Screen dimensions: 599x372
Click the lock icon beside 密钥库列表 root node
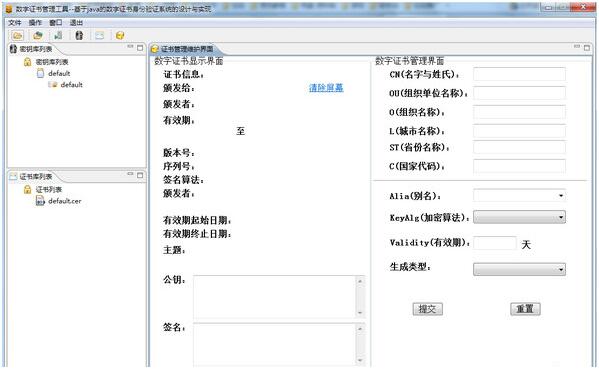click(x=27, y=61)
